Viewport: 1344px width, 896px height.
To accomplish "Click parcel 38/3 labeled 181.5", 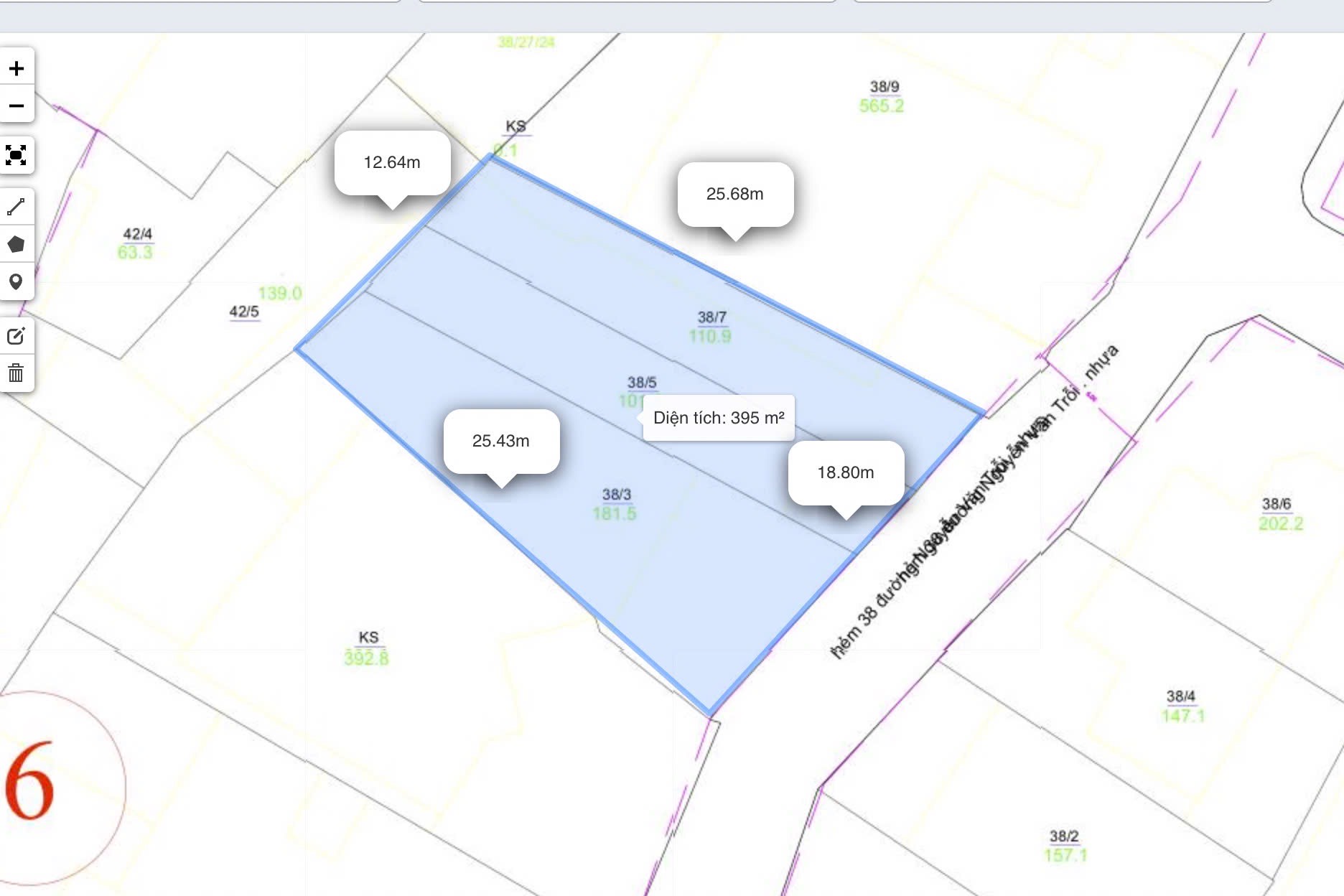I will 615,504.
